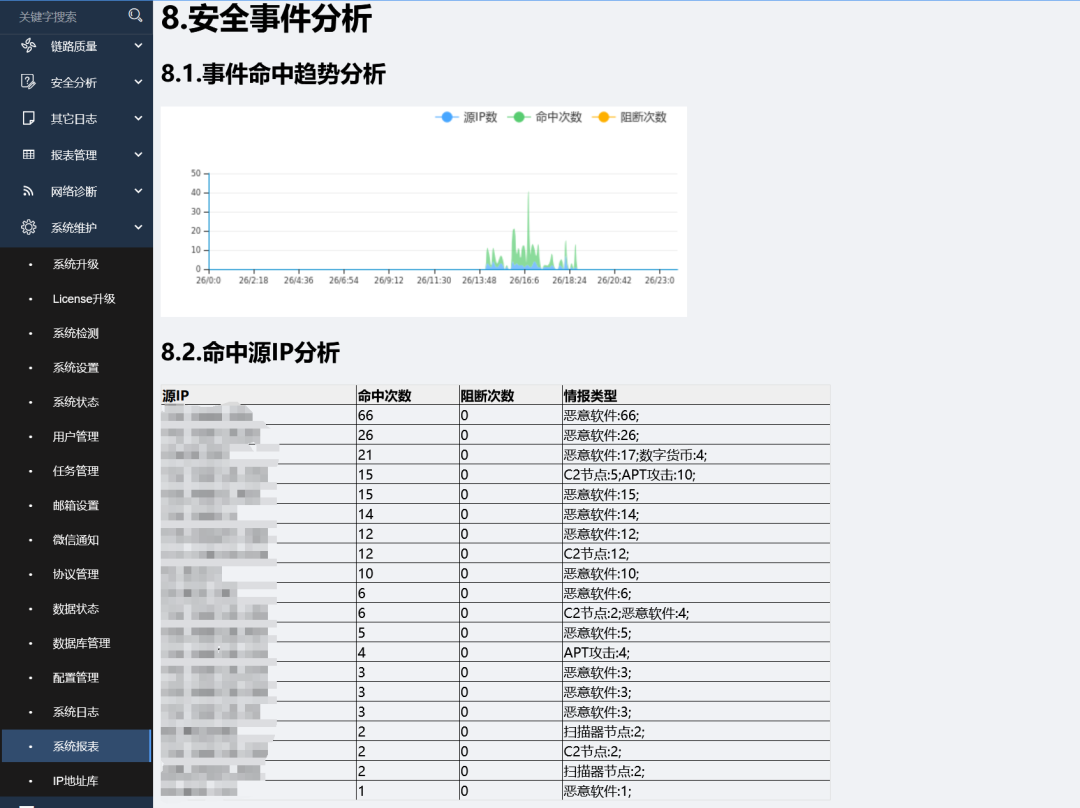Collapse the 系统维护 menu chevron

pos(137,227)
